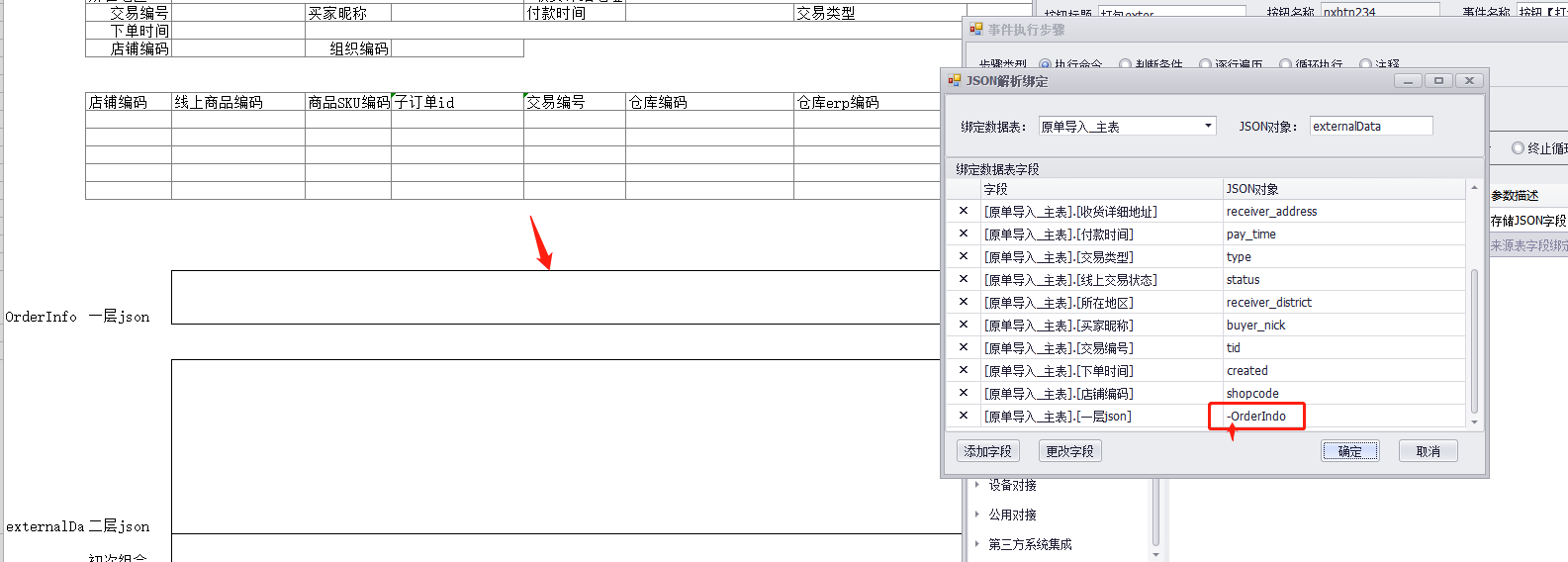Select the receiver_address JSON cell
1568x562 pixels.
tap(1344, 211)
